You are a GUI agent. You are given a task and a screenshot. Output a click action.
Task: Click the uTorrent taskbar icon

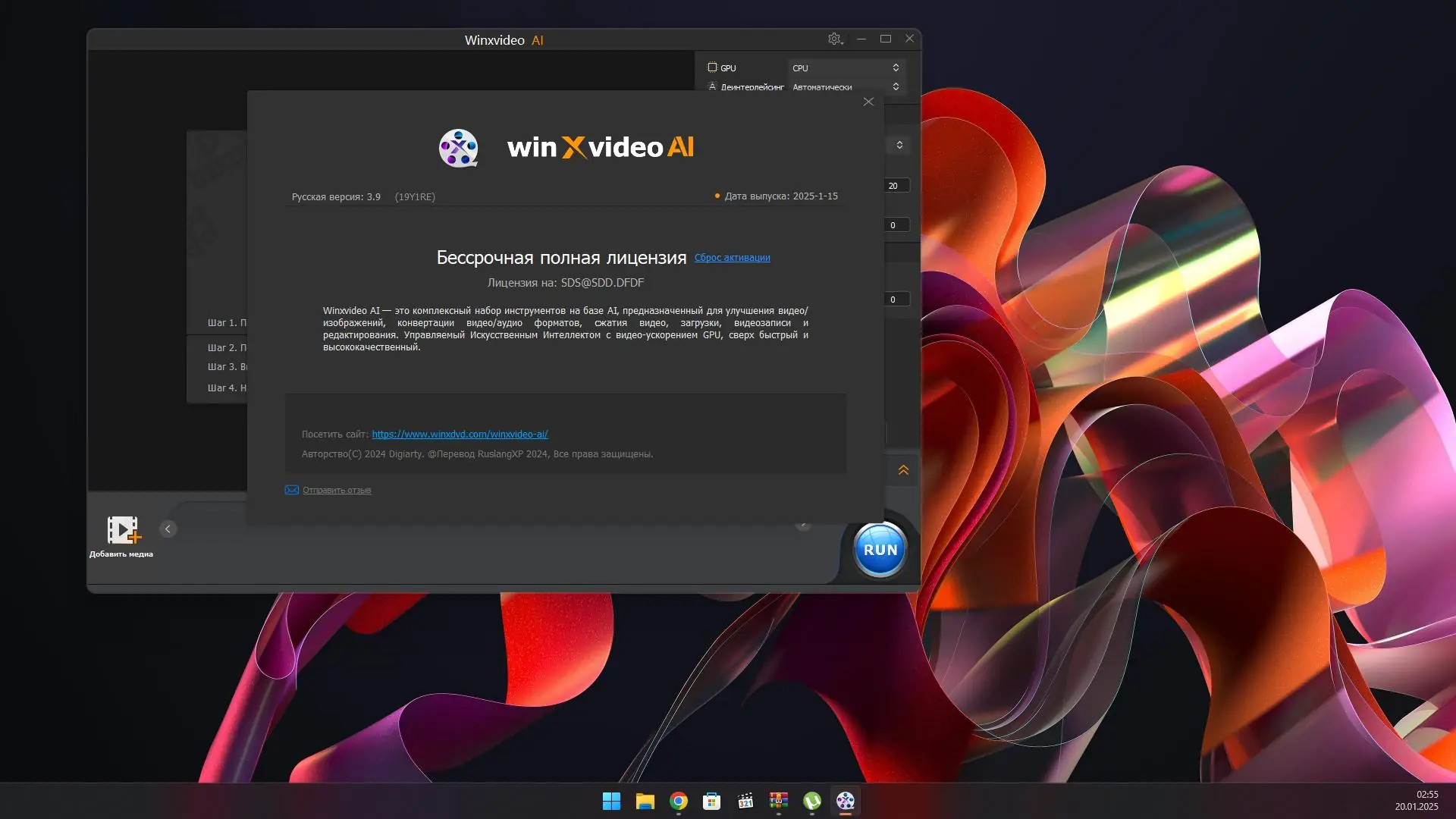pos(812,801)
